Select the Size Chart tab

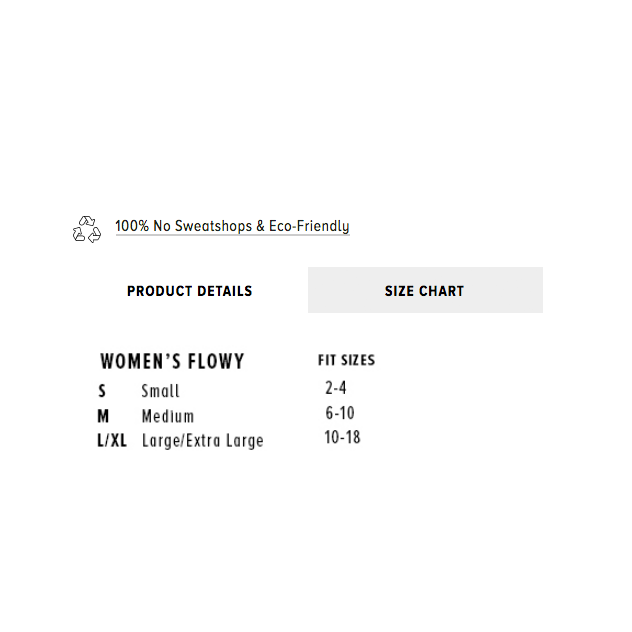tap(425, 290)
